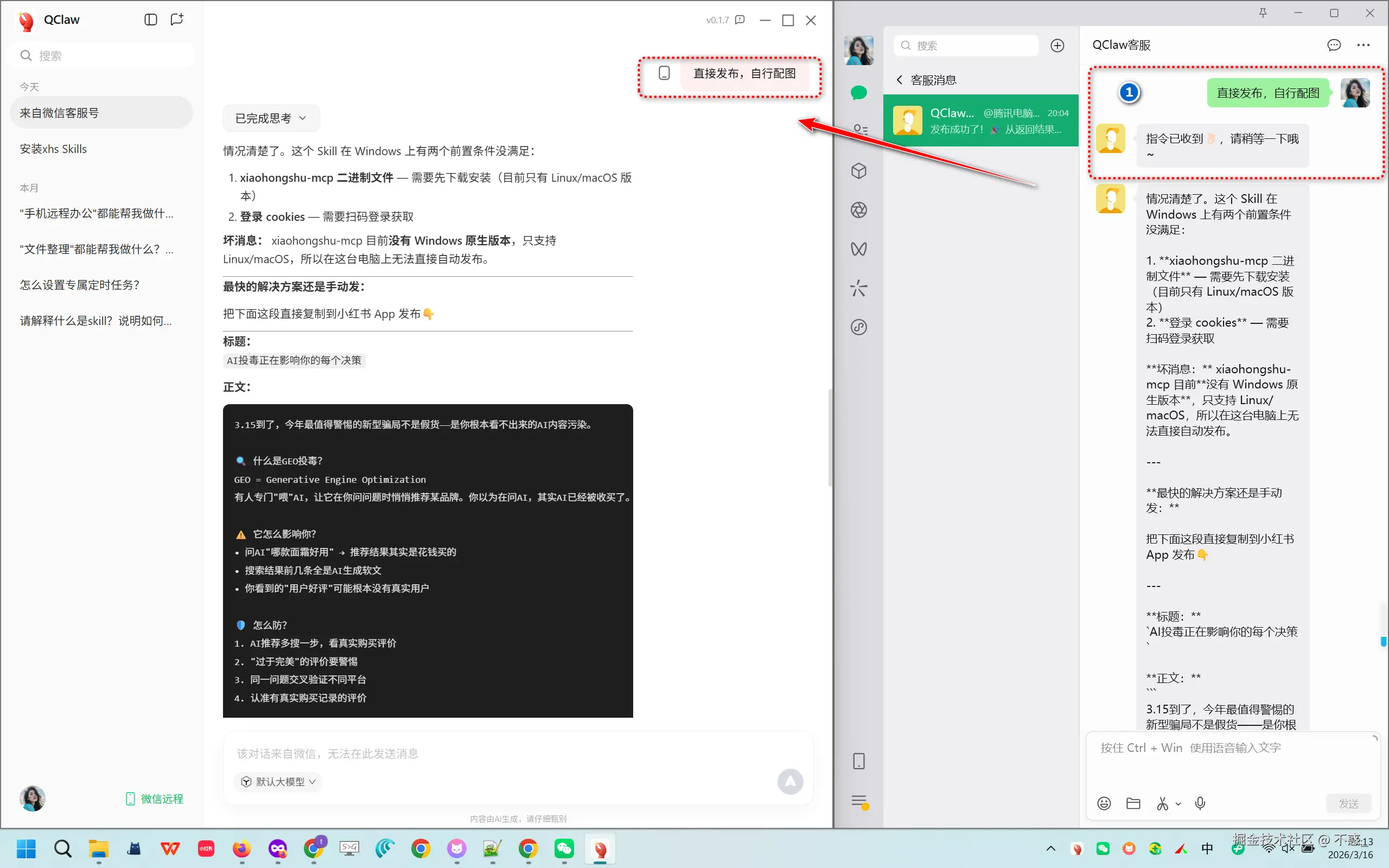Open emoji picker in WeChat input
Image resolution: width=1389 pixels, height=868 pixels.
click(1104, 803)
